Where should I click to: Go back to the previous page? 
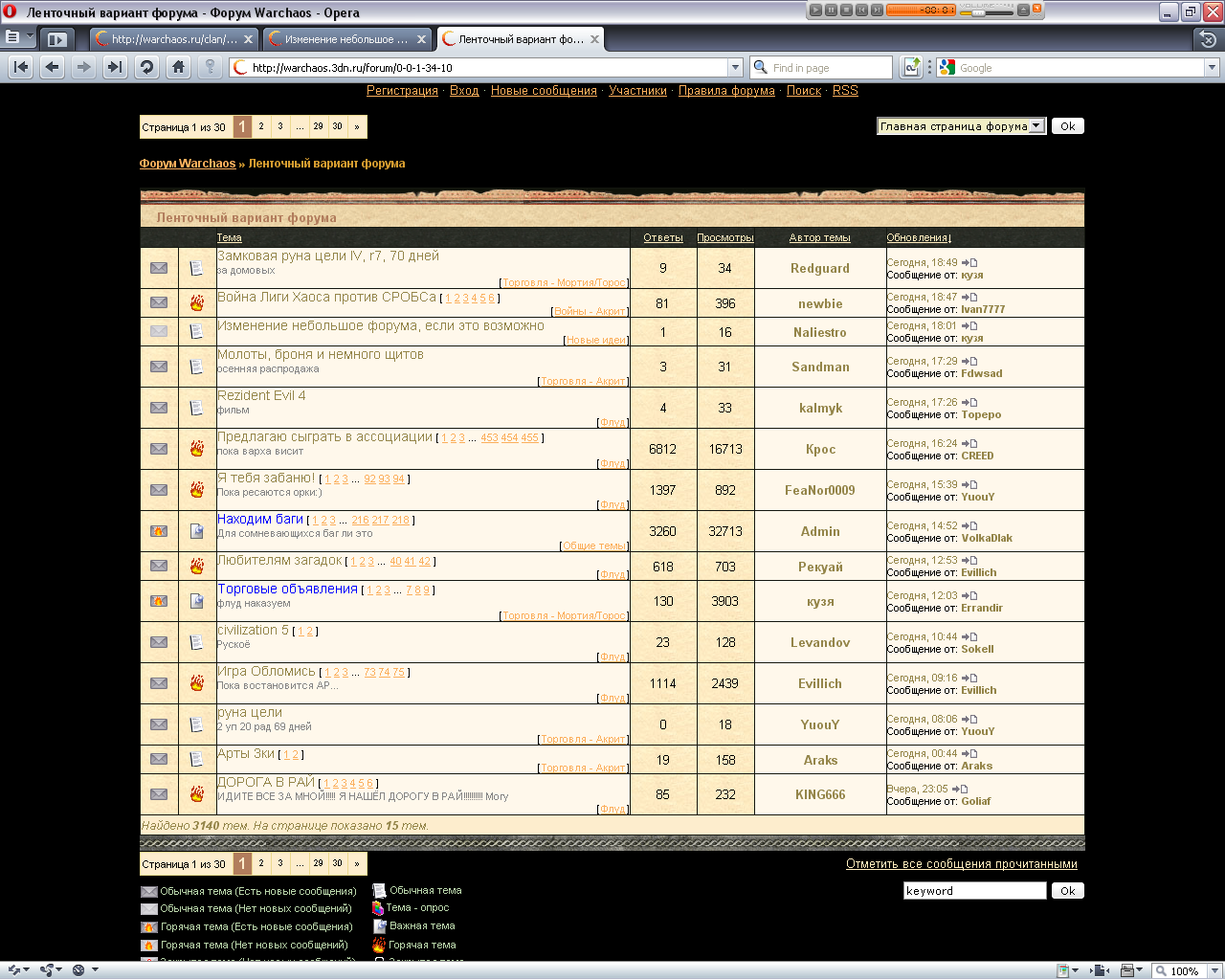click(x=52, y=67)
